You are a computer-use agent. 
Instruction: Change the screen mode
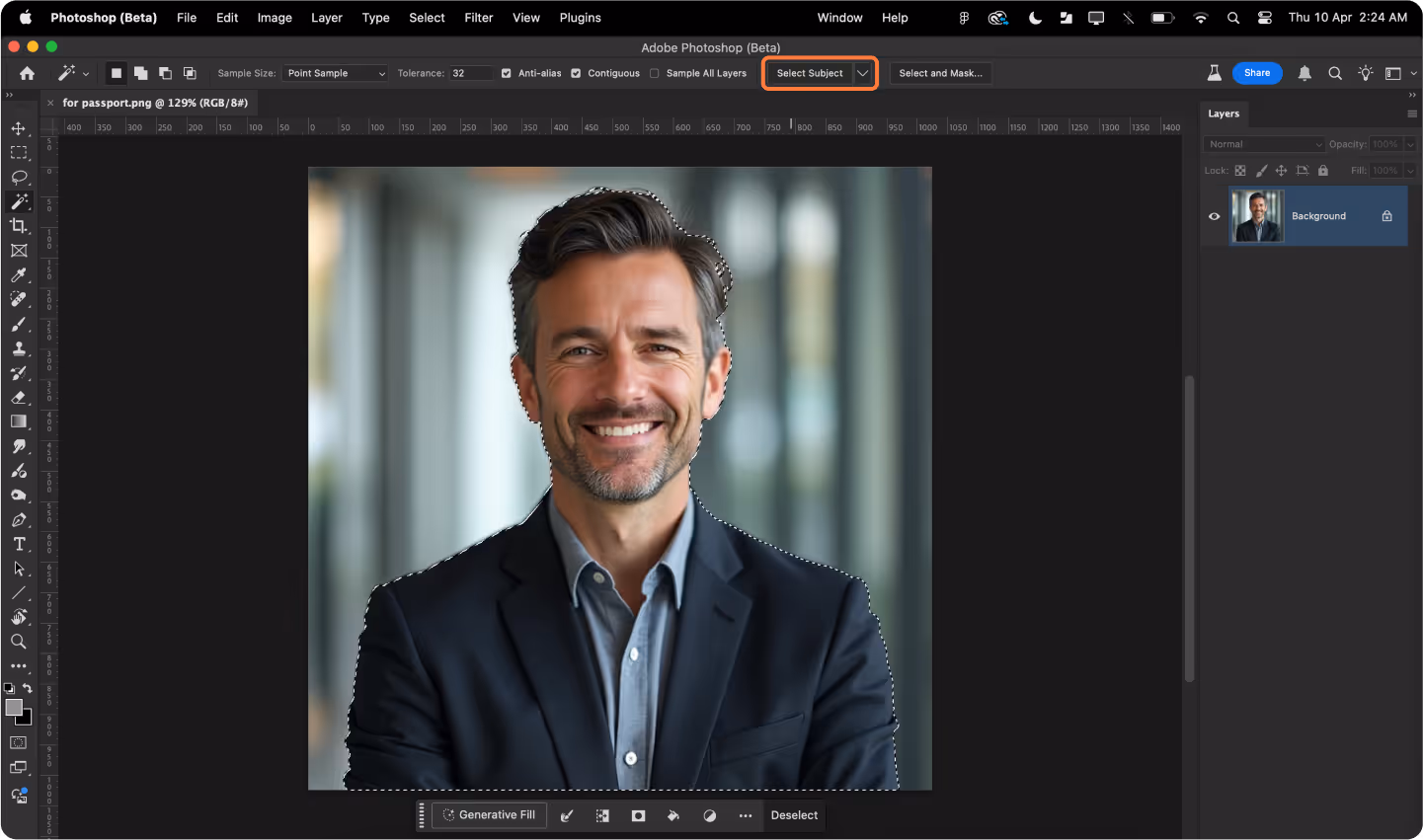point(19,767)
